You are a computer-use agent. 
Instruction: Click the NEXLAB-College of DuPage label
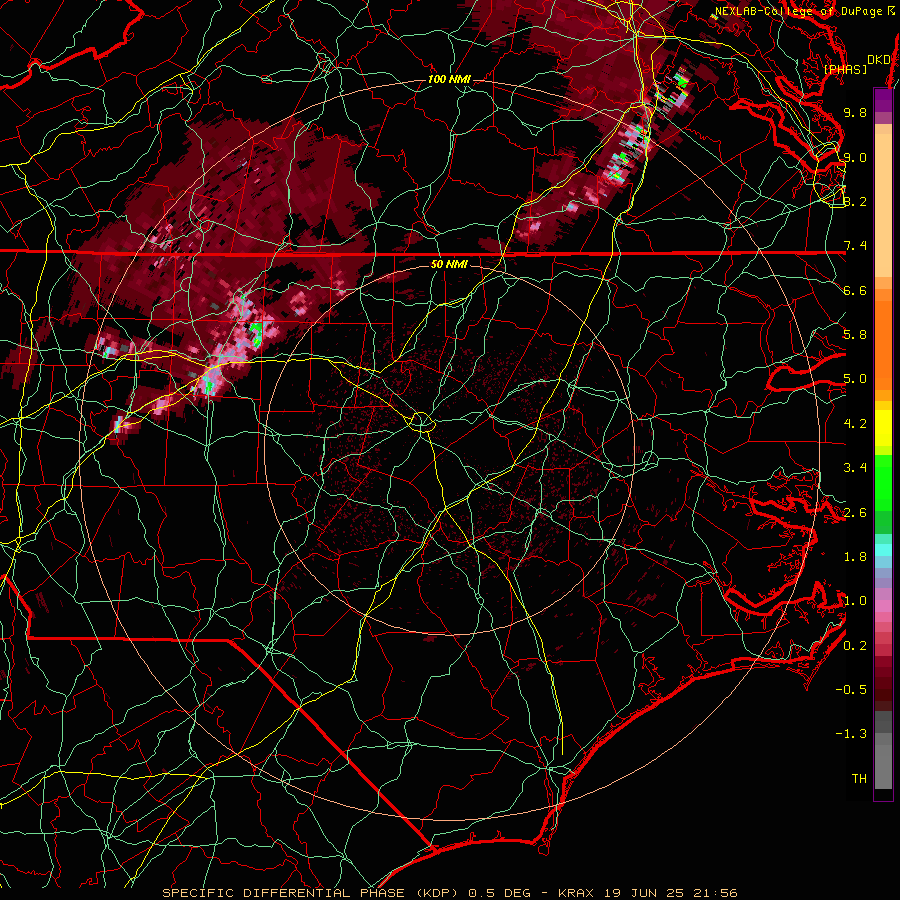798,11
